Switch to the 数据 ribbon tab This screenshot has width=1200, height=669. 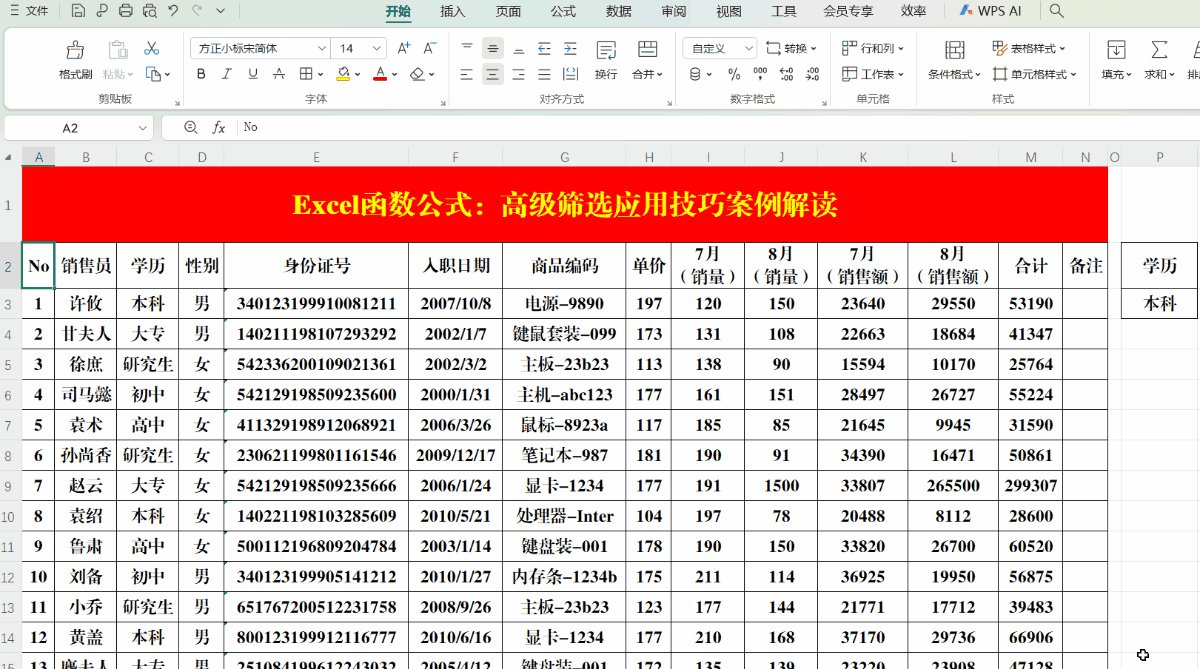click(618, 11)
